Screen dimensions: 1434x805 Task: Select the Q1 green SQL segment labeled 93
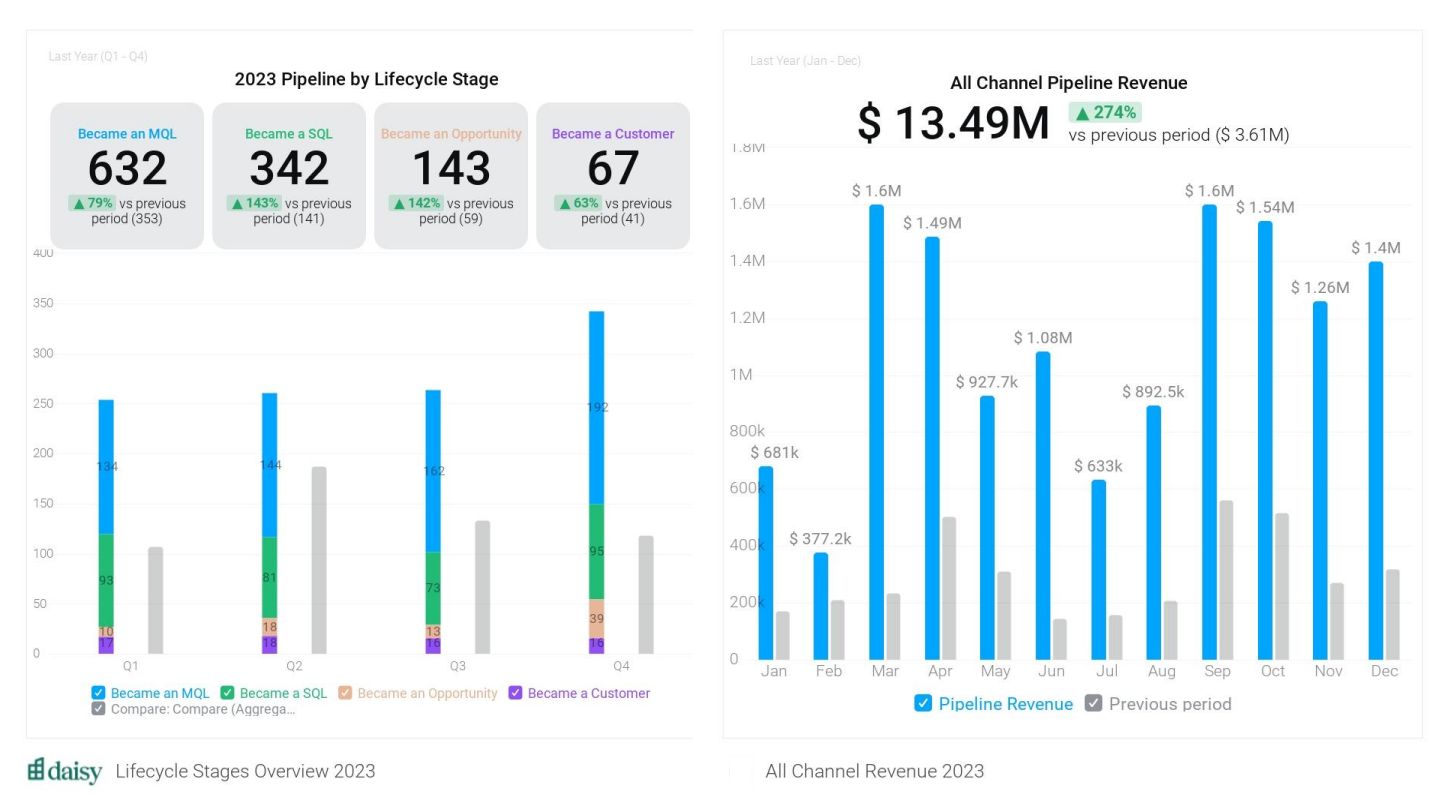coord(106,580)
